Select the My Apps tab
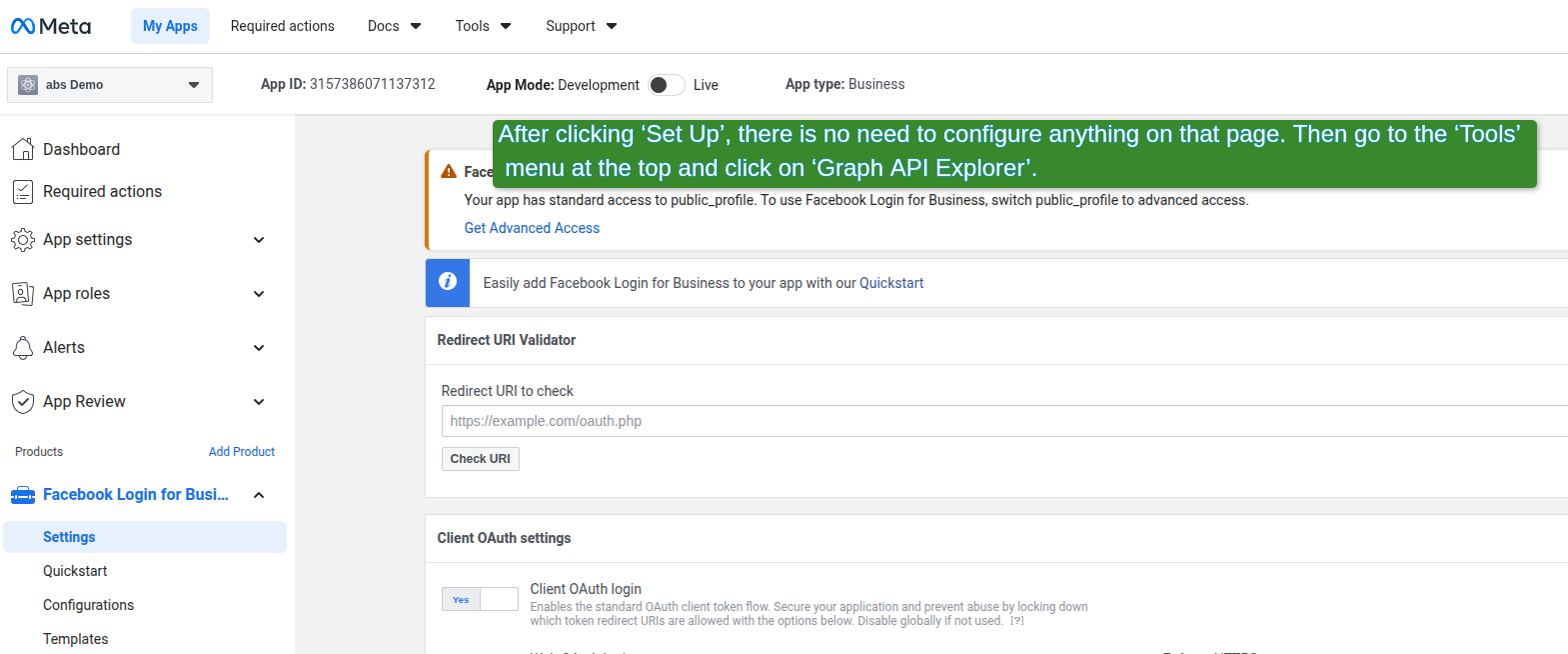This screenshot has width=1568, height=654. 170,26
